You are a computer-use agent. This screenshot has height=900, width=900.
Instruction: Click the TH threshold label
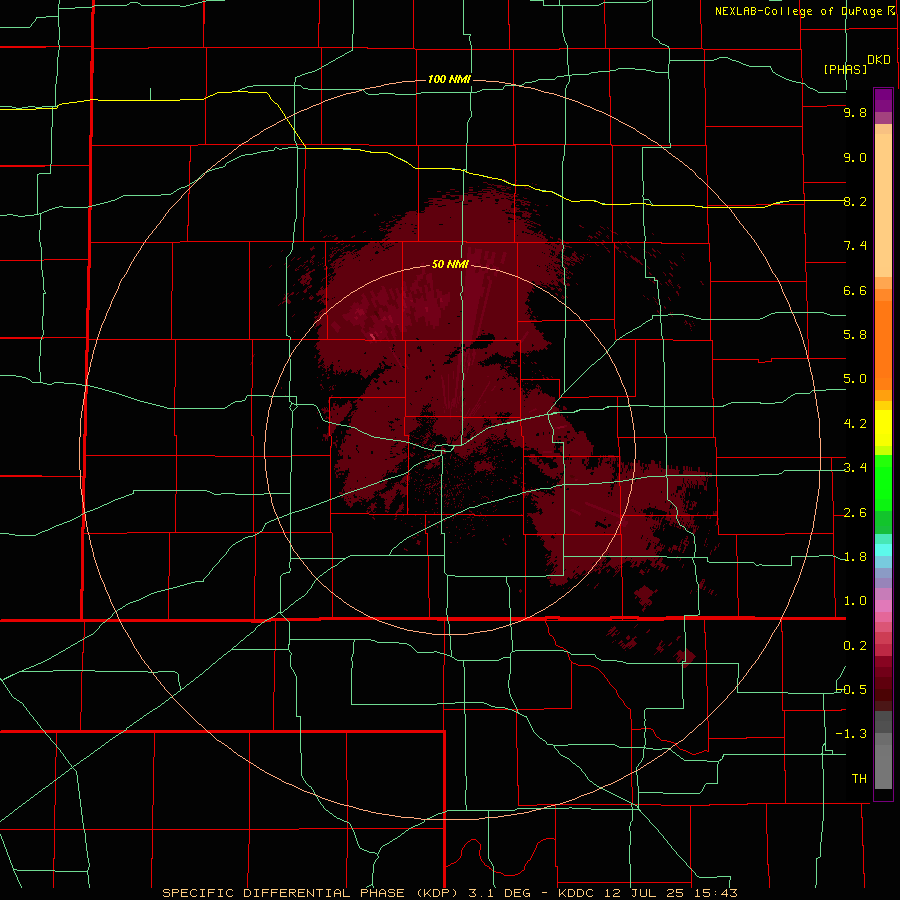coord(859,779)
